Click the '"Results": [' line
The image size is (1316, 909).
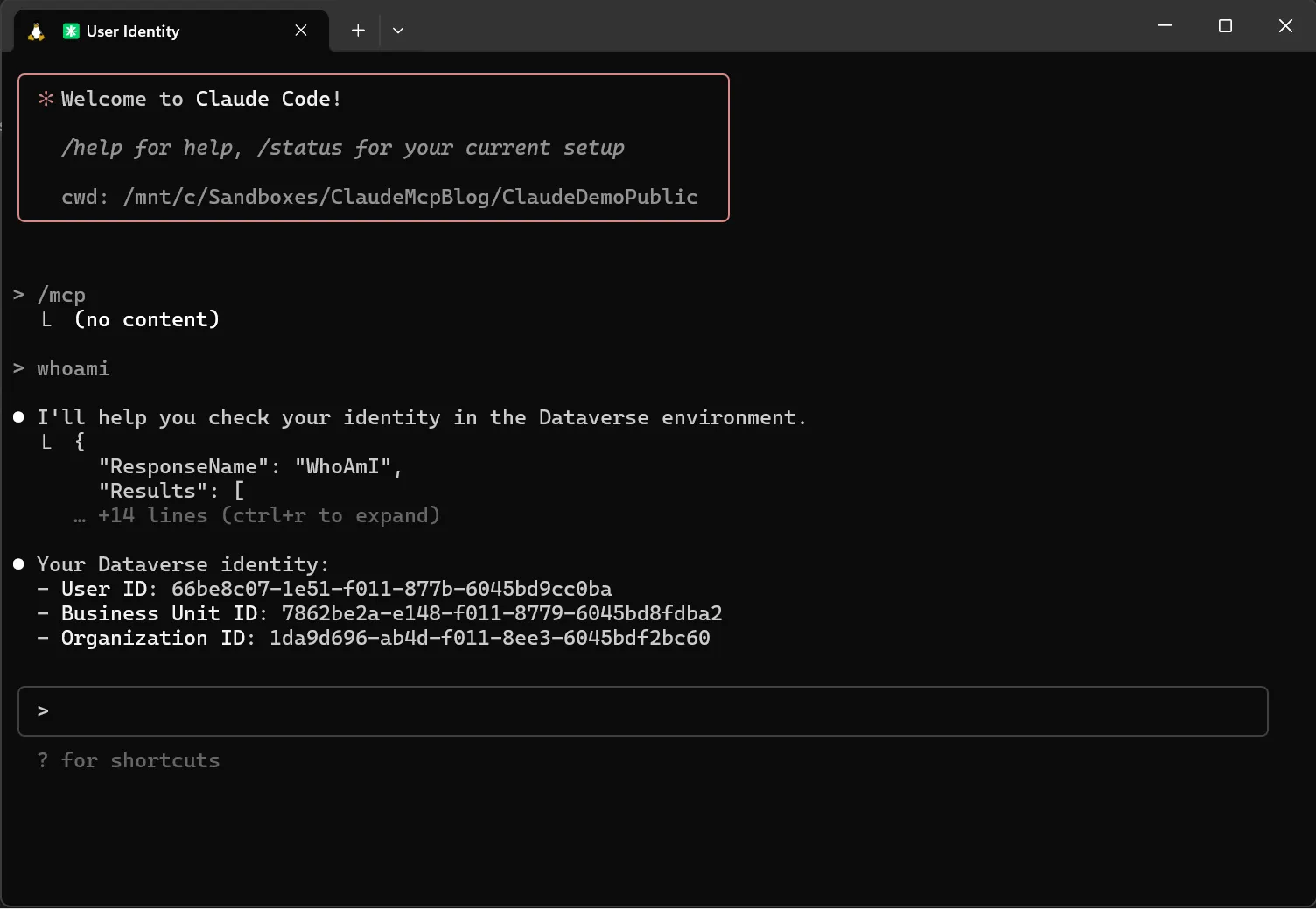pos(171,491)
